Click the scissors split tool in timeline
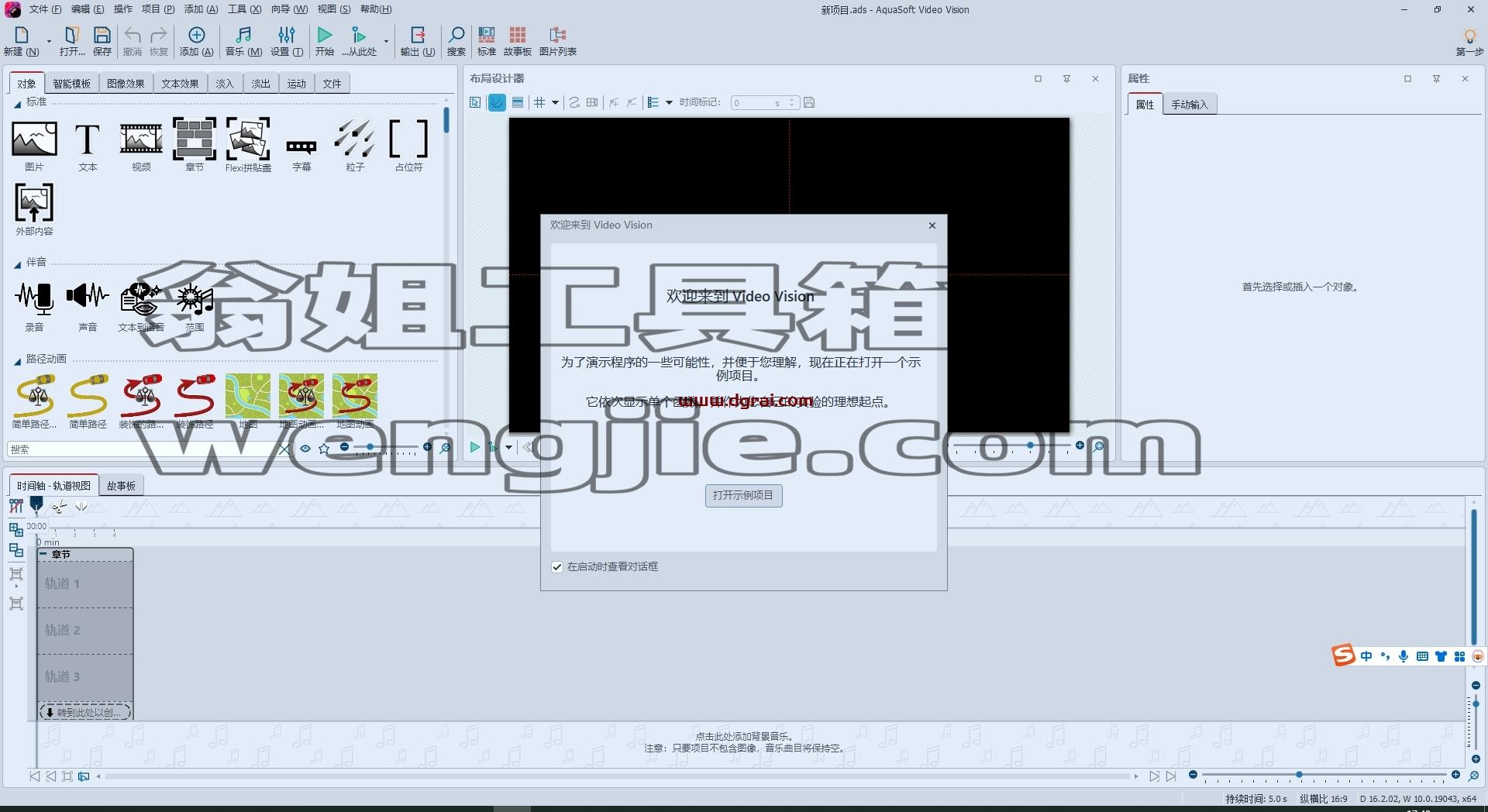1488x812 pixels. point(59,507)
